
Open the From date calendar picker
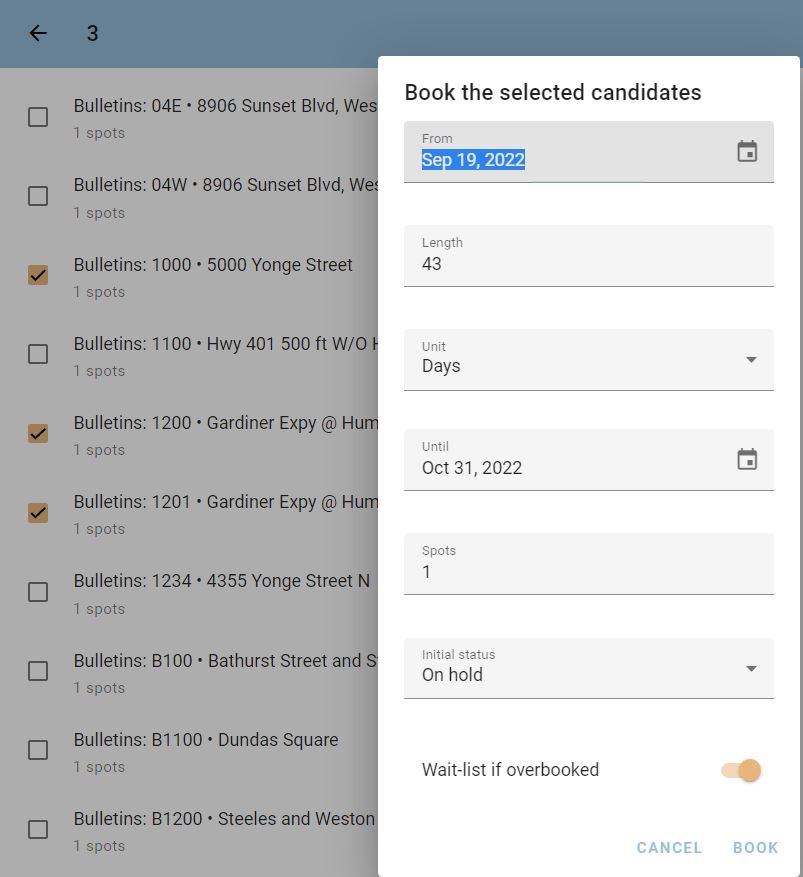747,151
